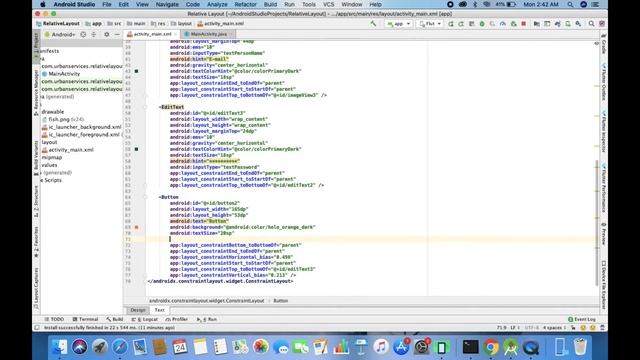640x360 pixels.
Task: Open Safari from the Dock
Action: (120, 347)
